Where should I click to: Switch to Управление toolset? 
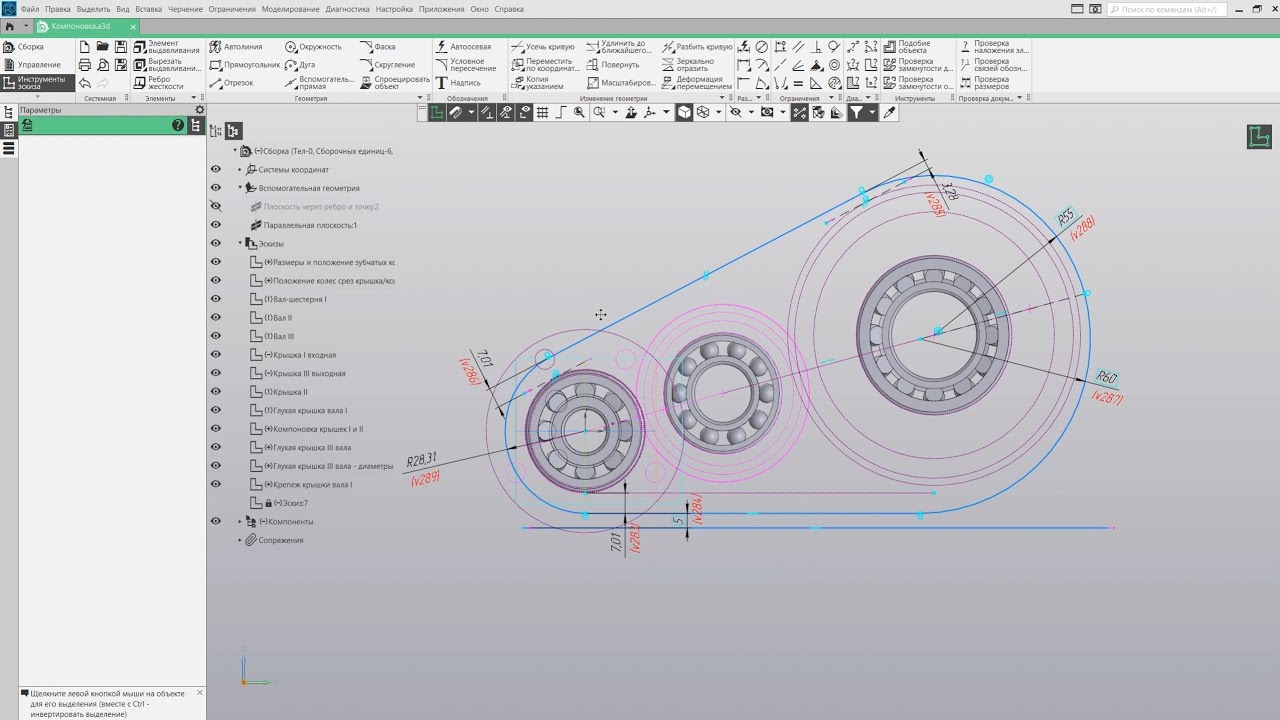click(38, 65)
